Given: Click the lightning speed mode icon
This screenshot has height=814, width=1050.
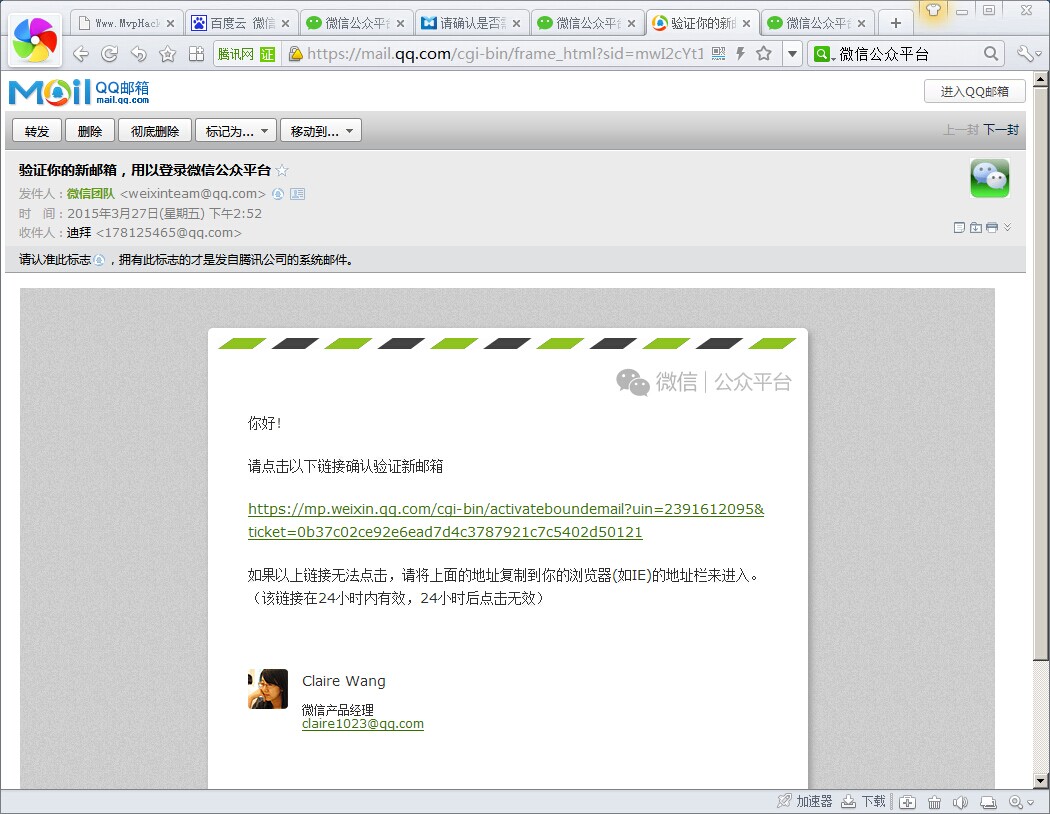Looking at the screenshot, I should click(741, 54).
